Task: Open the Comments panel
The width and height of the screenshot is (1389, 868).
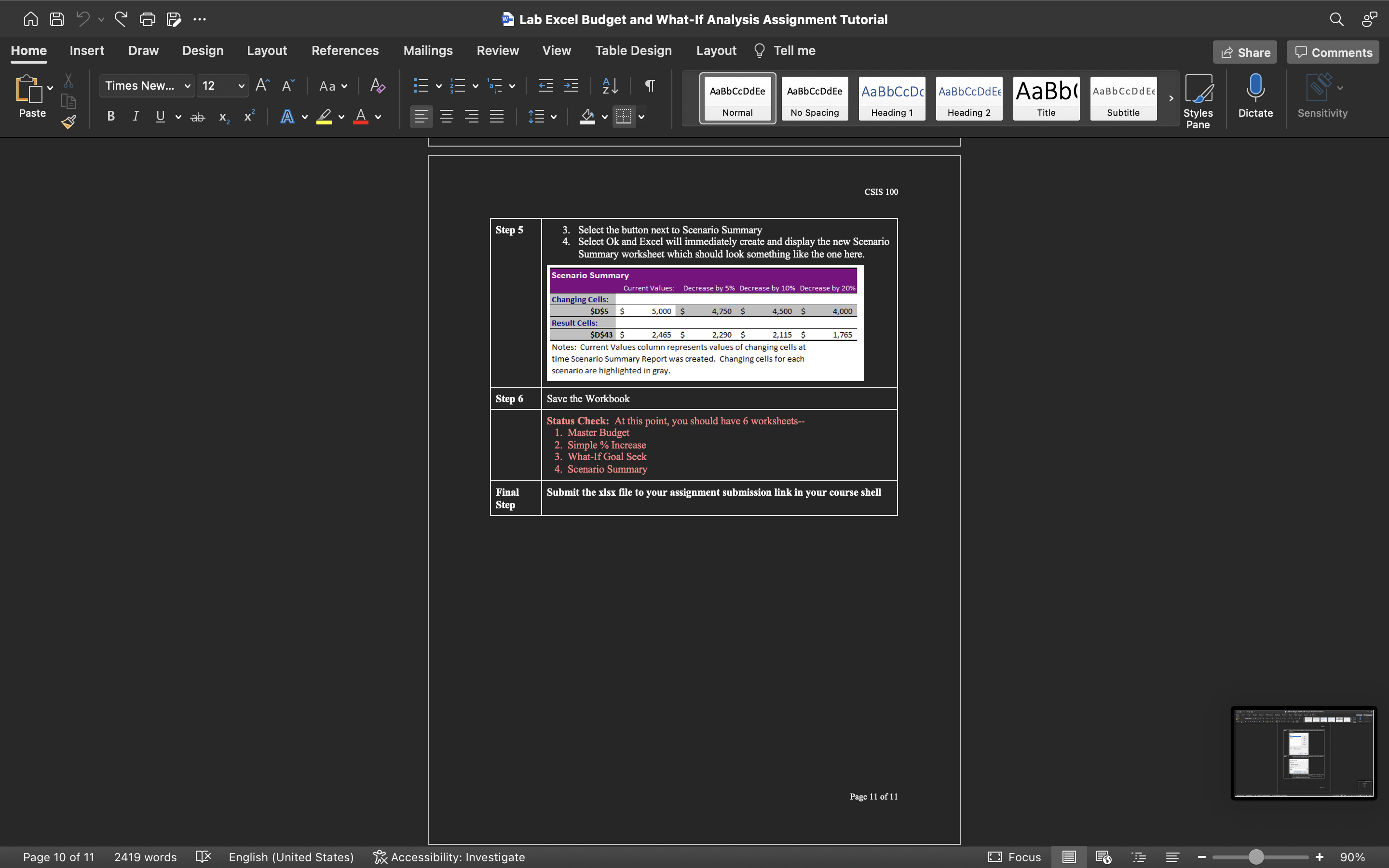Action: pos(1332,52)
